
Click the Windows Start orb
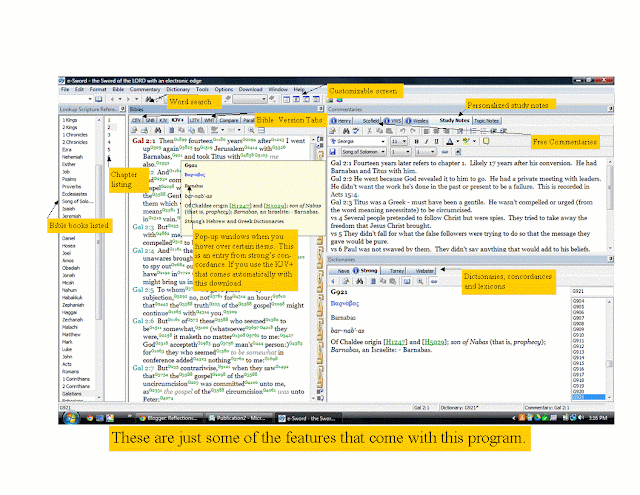click(x=71, y=418)
